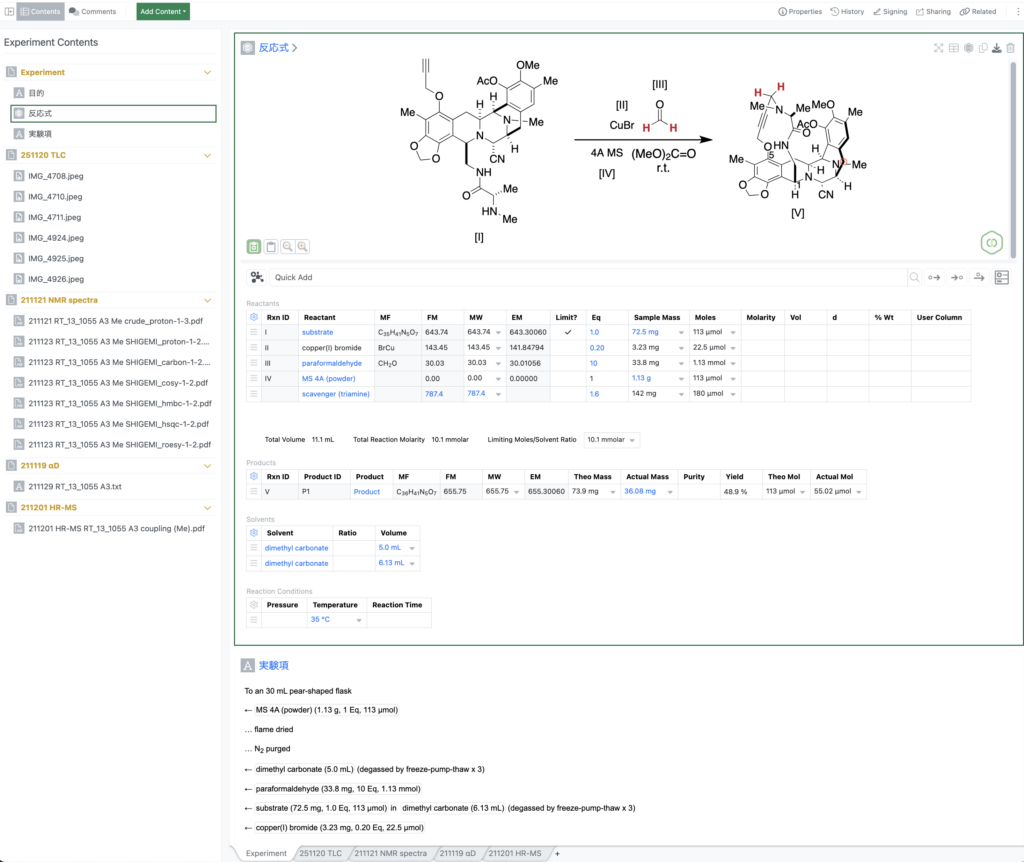Image resolution: width=1024 pixels, height=862 pixels.
Task: Toggle the Comments panel view
Action: tap(93, 11)
